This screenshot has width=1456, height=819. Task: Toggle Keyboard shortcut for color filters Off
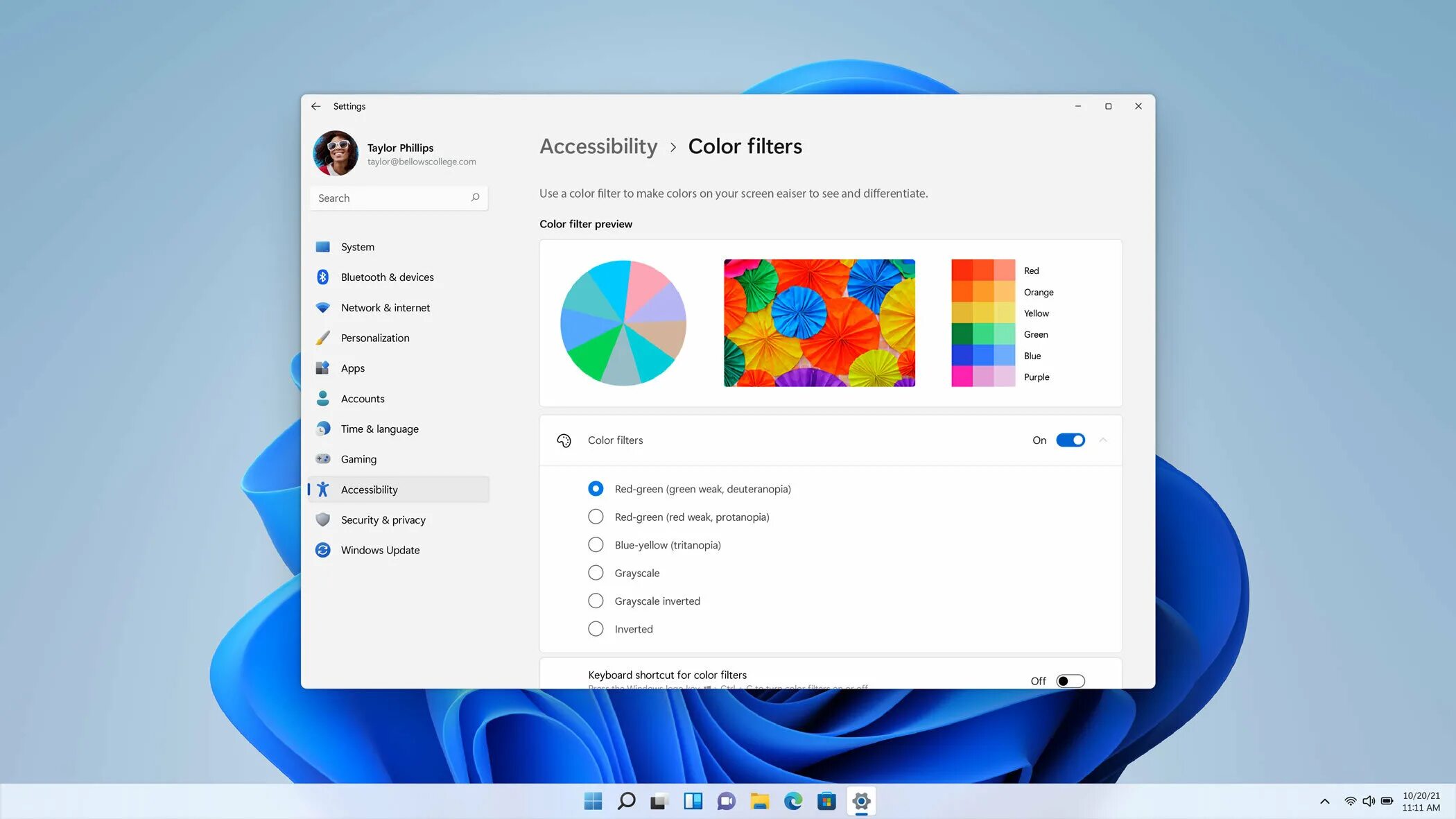[1070, 681]
